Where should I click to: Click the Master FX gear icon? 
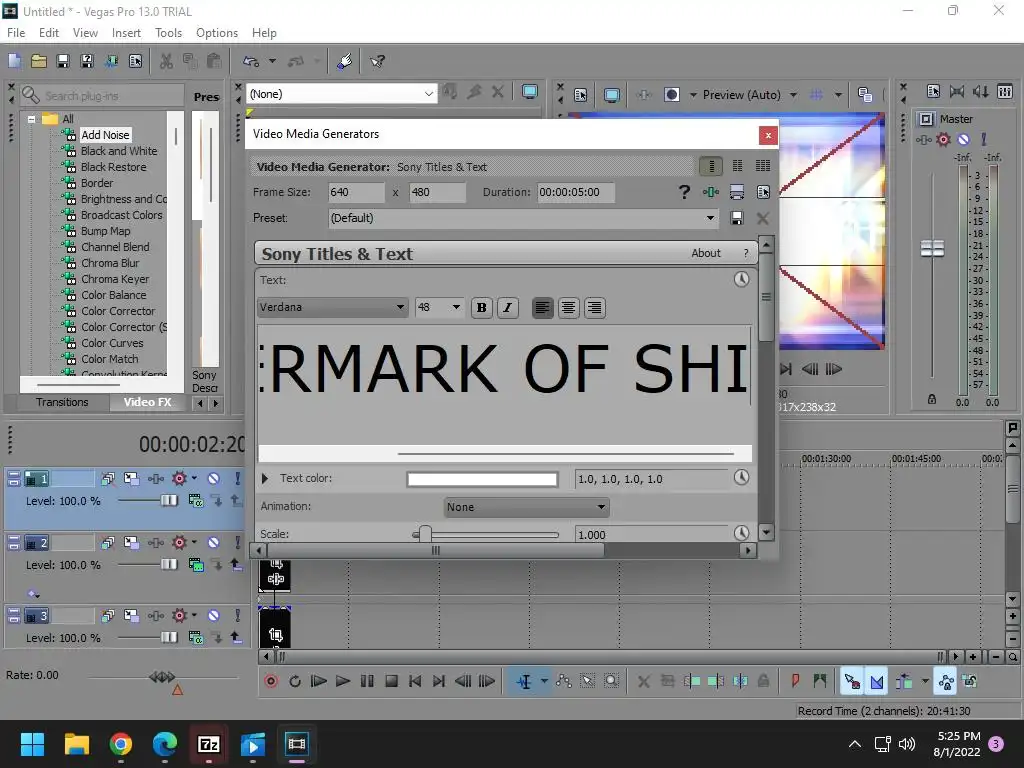943,139
